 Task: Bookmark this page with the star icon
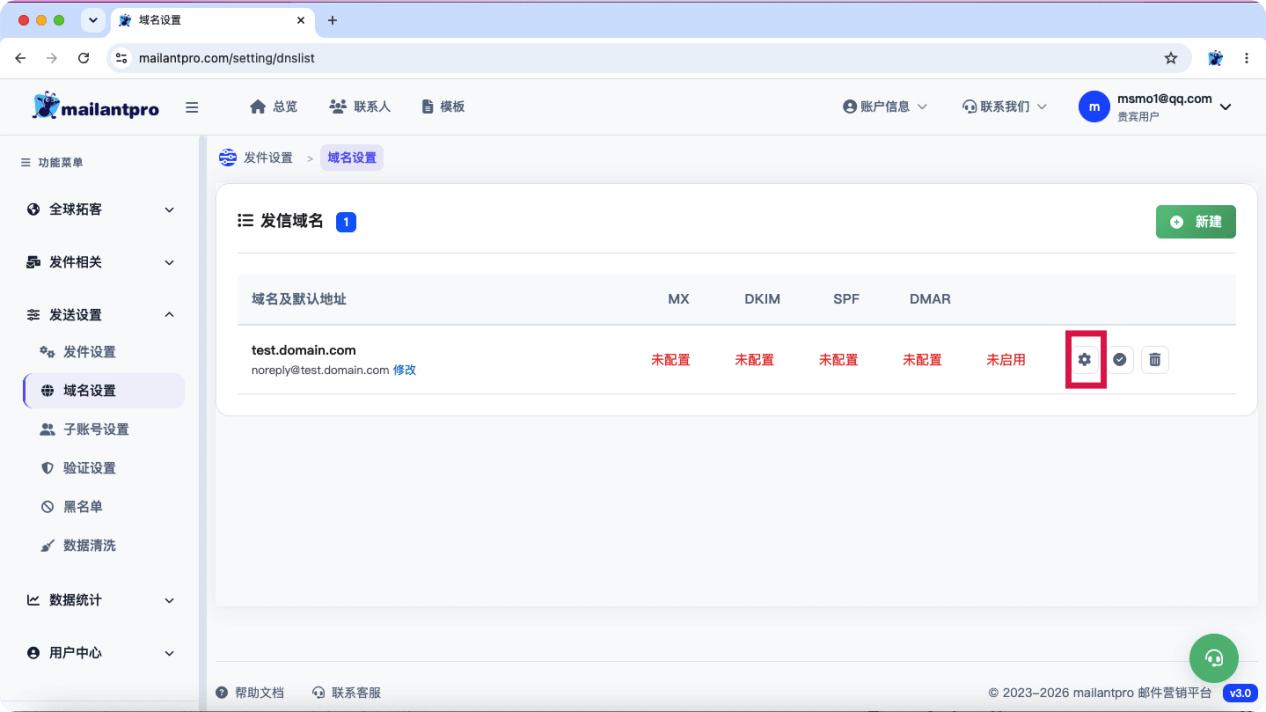(1170, 58)
